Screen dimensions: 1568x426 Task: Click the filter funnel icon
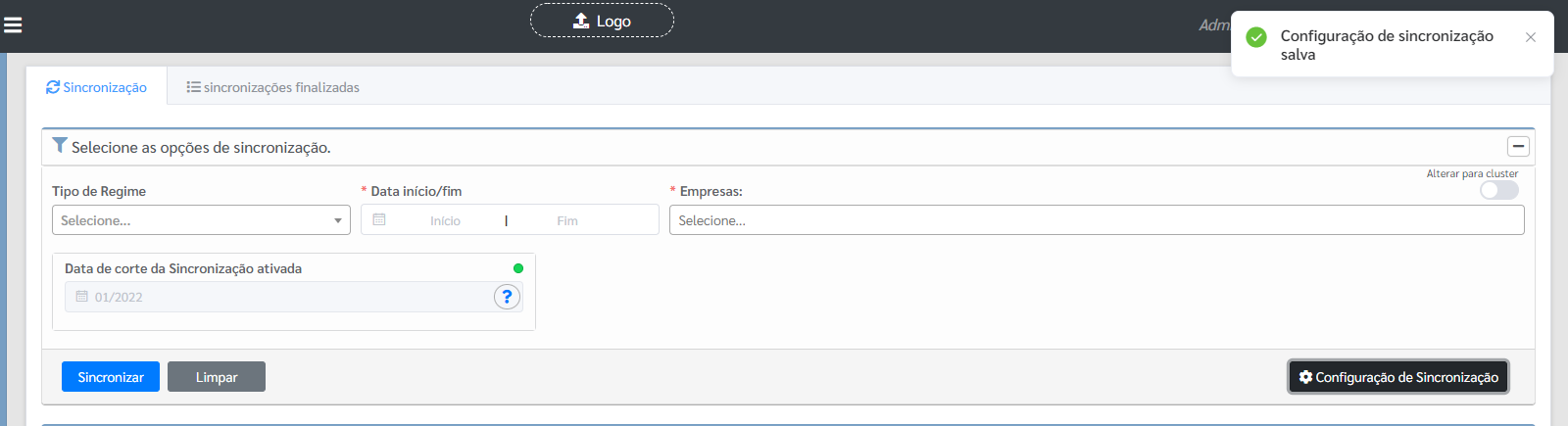point(60,146)
